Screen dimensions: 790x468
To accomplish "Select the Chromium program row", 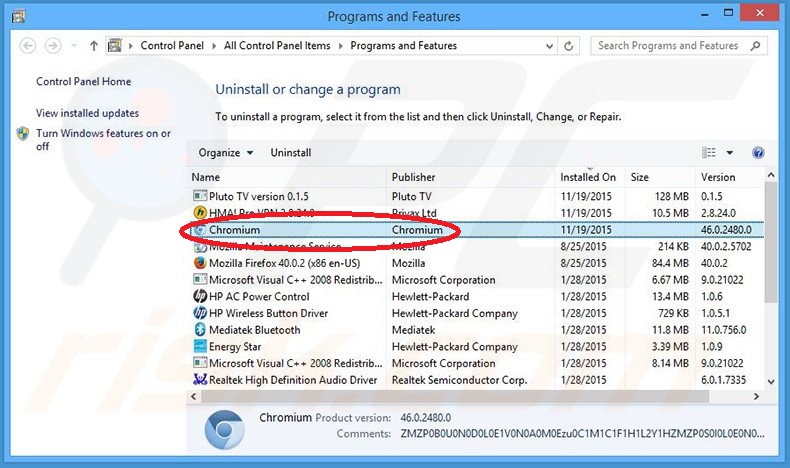I will click(476, 230).
